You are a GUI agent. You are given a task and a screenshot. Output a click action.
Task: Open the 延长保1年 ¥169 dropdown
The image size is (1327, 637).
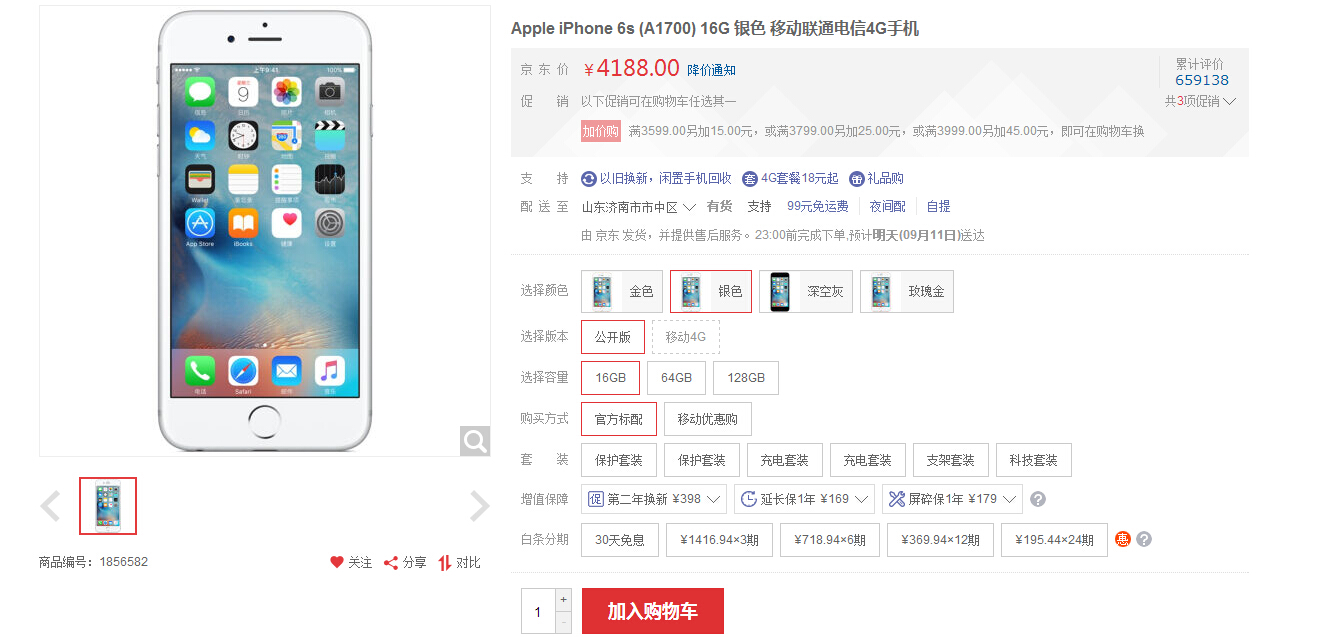[804, 498]
